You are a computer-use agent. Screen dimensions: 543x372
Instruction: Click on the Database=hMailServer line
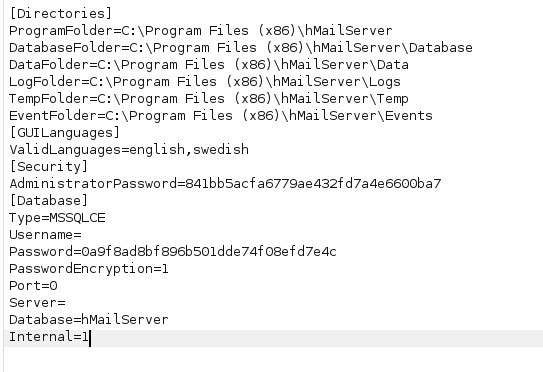tap(89, 319)
